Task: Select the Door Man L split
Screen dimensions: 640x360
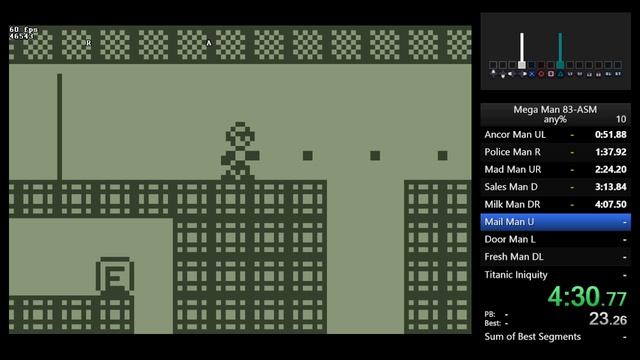Action: [x=556, y=240]
